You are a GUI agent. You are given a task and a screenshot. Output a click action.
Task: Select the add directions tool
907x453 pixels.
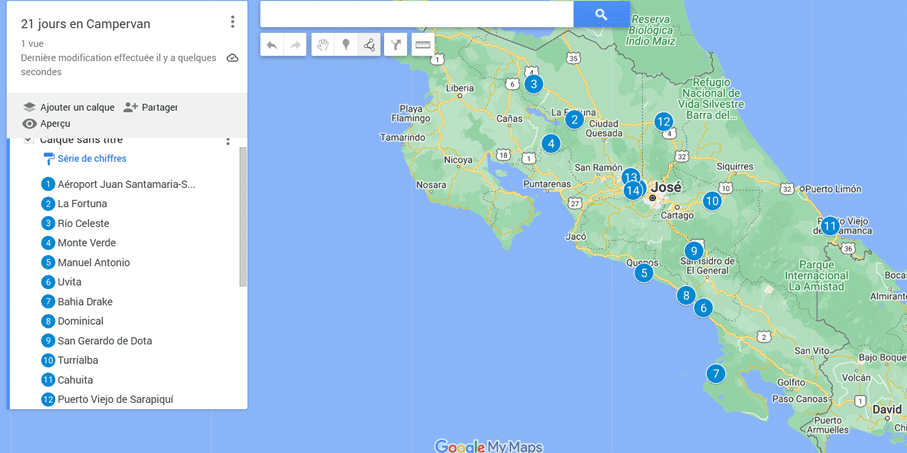[396, 45]
